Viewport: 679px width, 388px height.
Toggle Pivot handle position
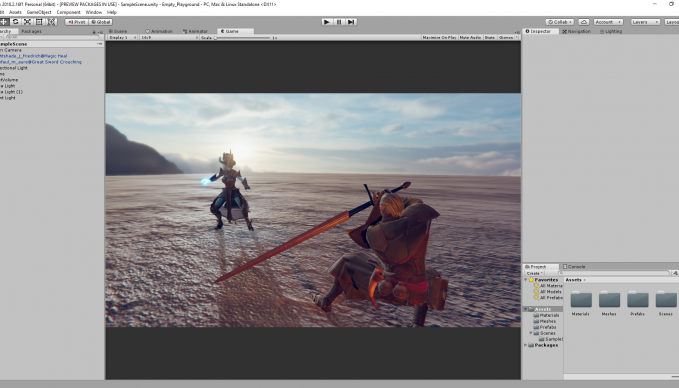pos(77,22)
